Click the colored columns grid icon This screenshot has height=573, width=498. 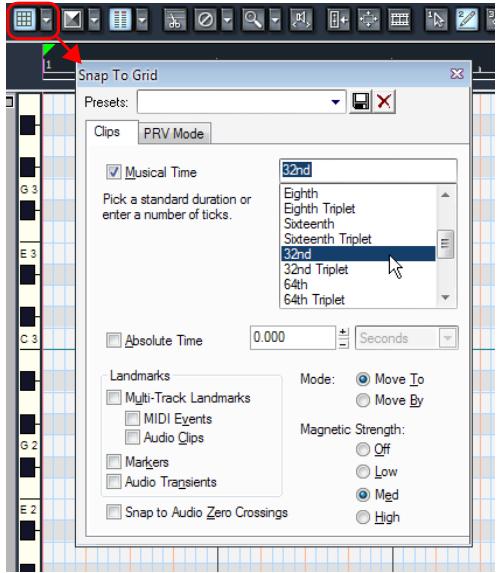pyautogui.click(x=120, y=19)
